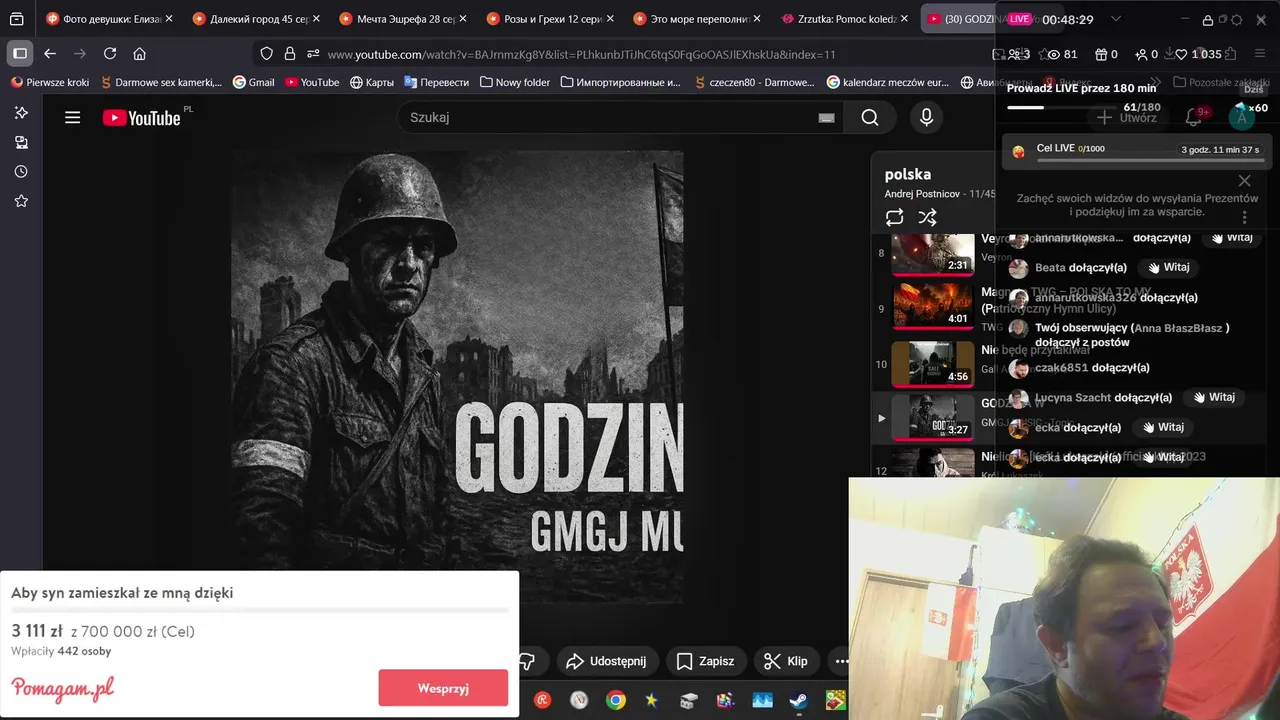Click the Udostępnij share button
Screen dimensions: 1280x720
[x=606, y=661]
